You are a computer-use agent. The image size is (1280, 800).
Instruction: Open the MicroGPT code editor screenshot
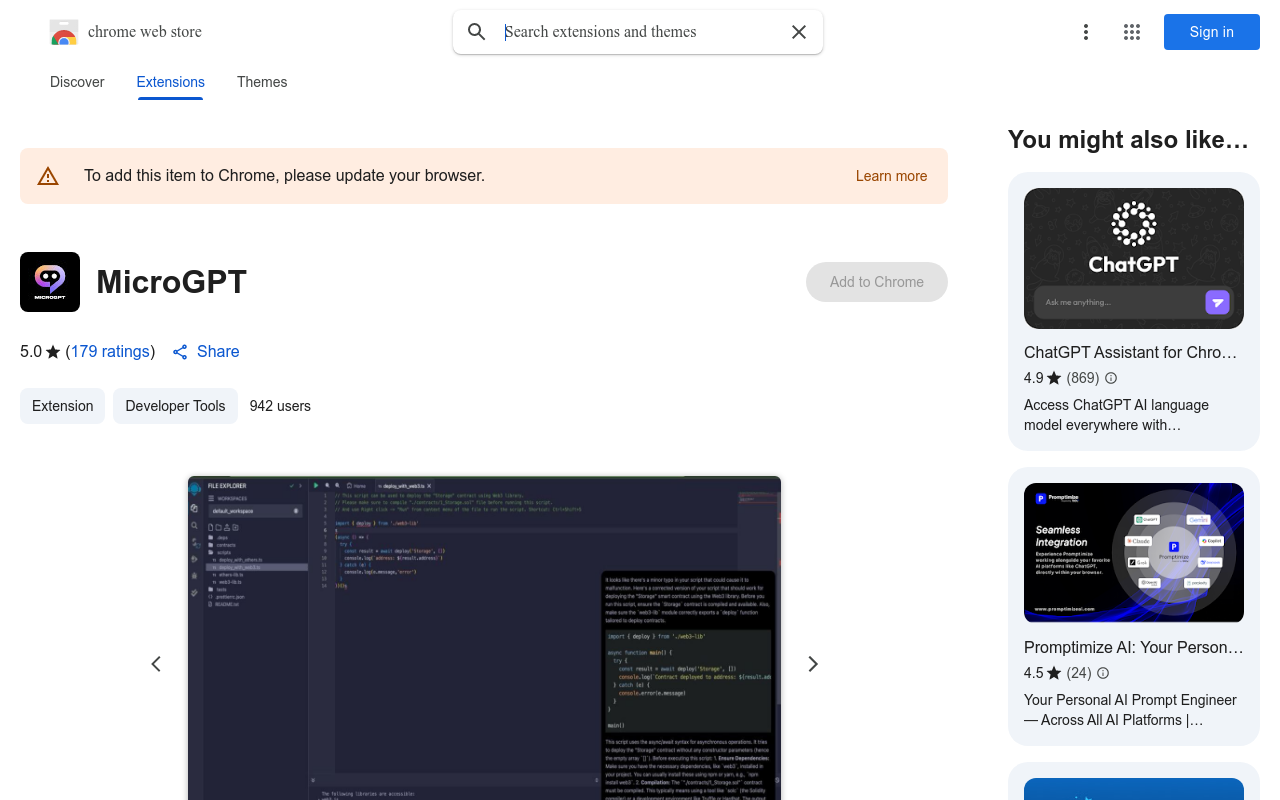(484, 638)
